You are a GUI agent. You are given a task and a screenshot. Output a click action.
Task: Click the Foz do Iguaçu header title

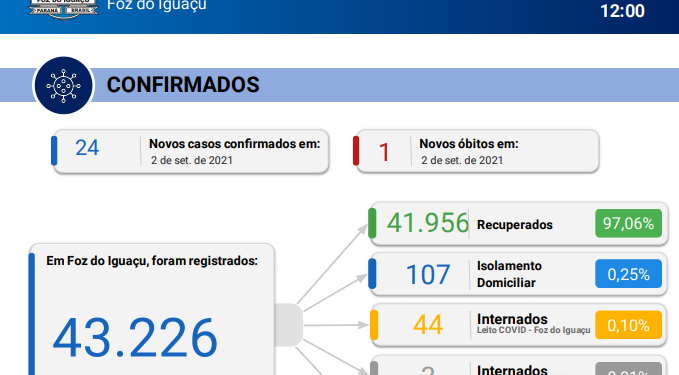point(156,6)
